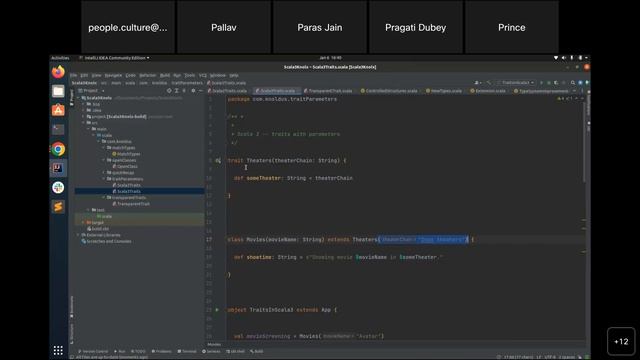
Task: Select MatchTypes file in project tree
Action: pos(127,154)
